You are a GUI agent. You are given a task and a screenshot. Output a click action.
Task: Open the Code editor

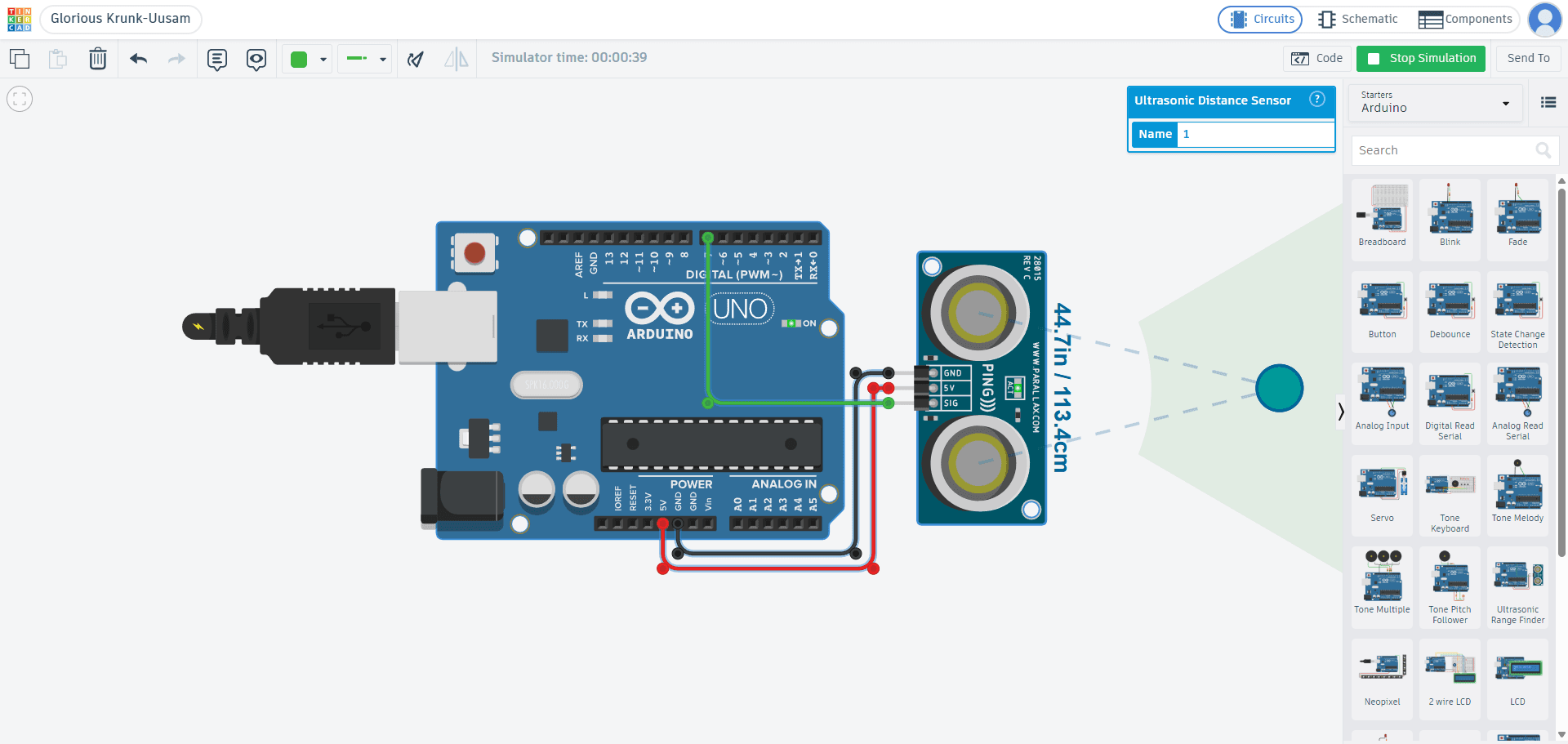coord(1316,58)
